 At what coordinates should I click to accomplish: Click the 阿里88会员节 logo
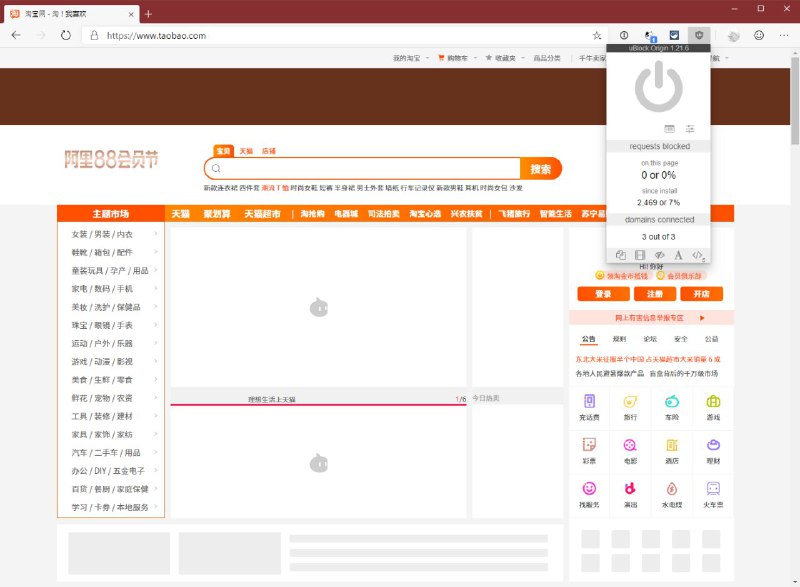coord(111,159)
